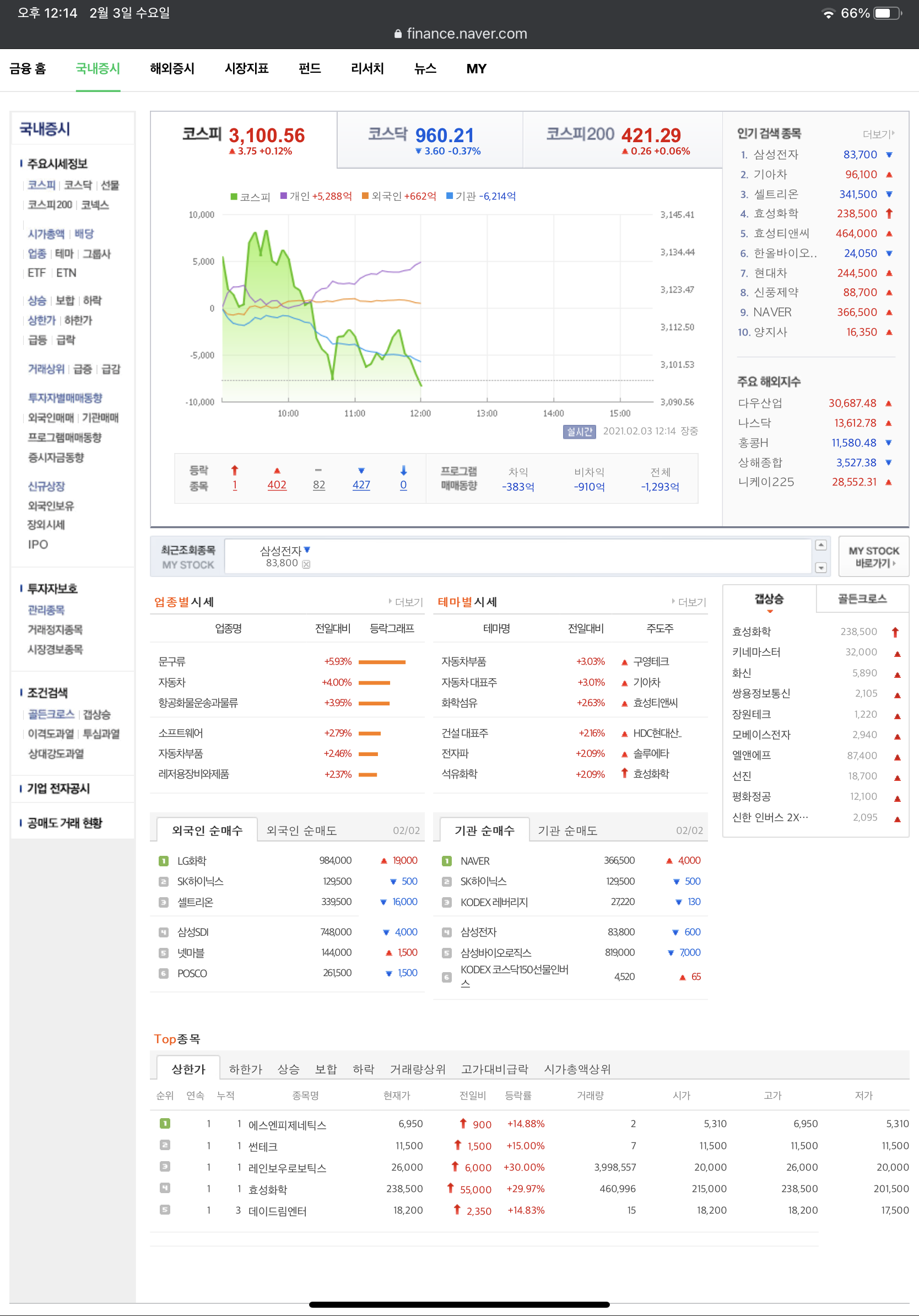Viewport: 919px width, 1316px height.
Task: Switch to the 코스닥 index tab
Action: [x=430, y=140]
